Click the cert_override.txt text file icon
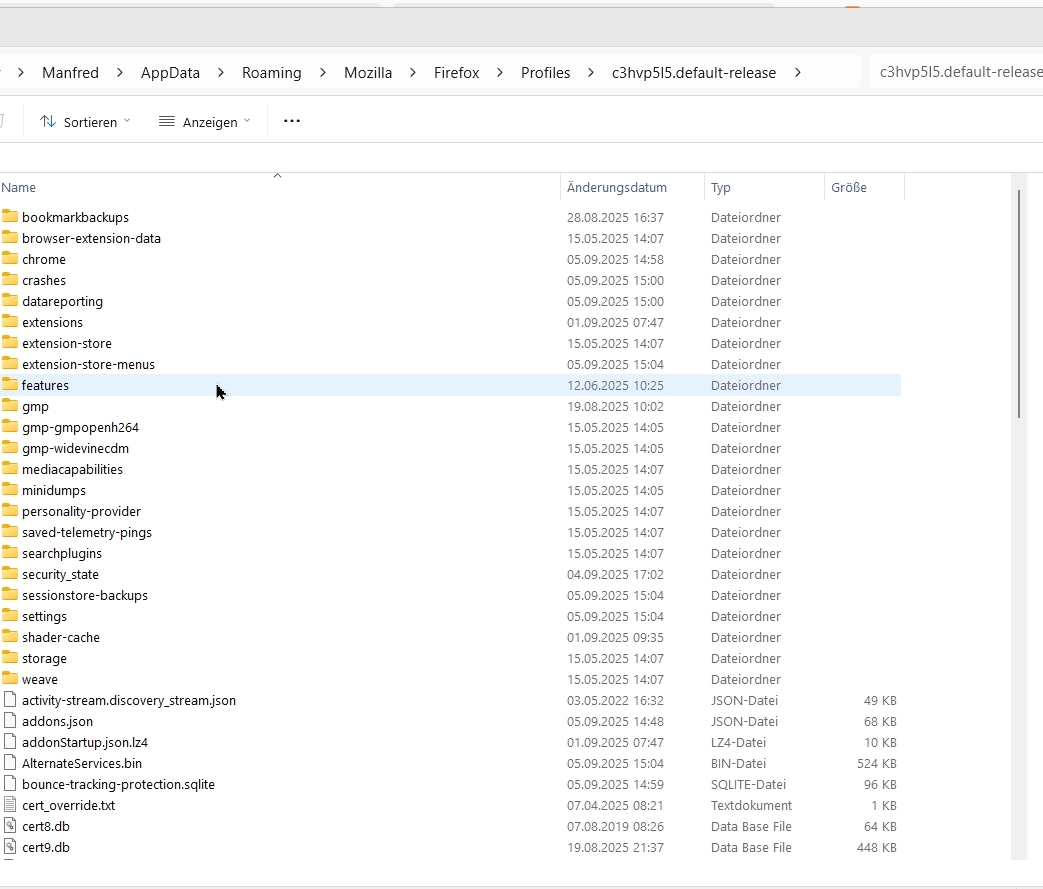1043x889 pixels. pos(10,805)
